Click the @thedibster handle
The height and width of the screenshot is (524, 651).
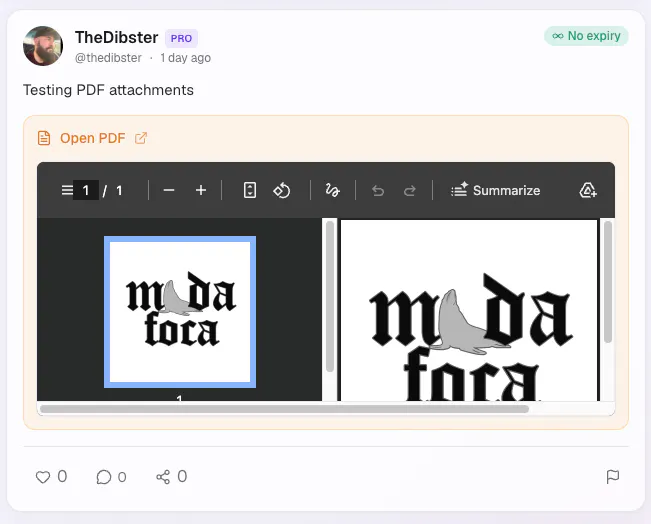coord(108,58)
